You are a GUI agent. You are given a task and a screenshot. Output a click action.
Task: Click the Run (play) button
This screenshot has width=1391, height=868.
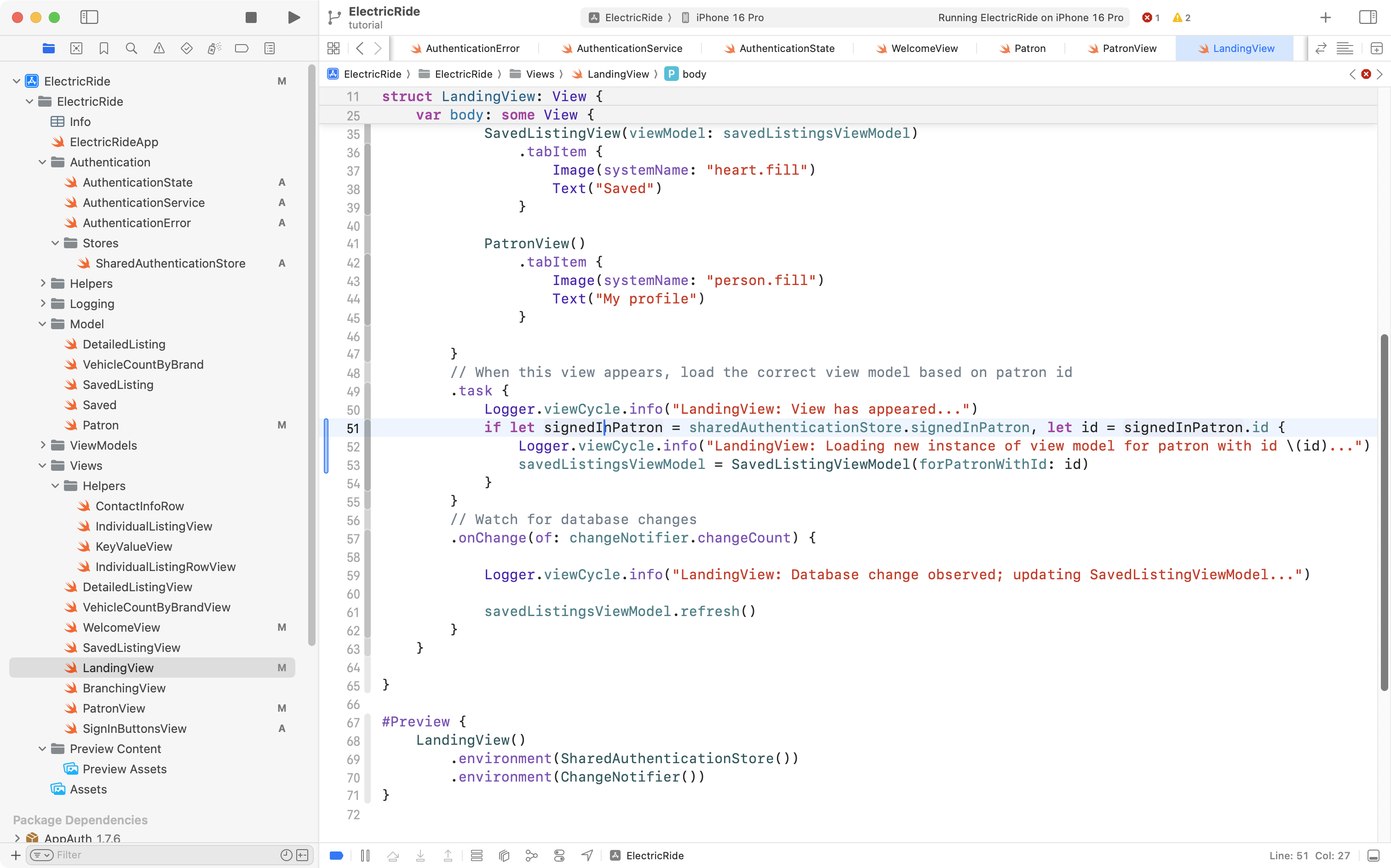293,17
